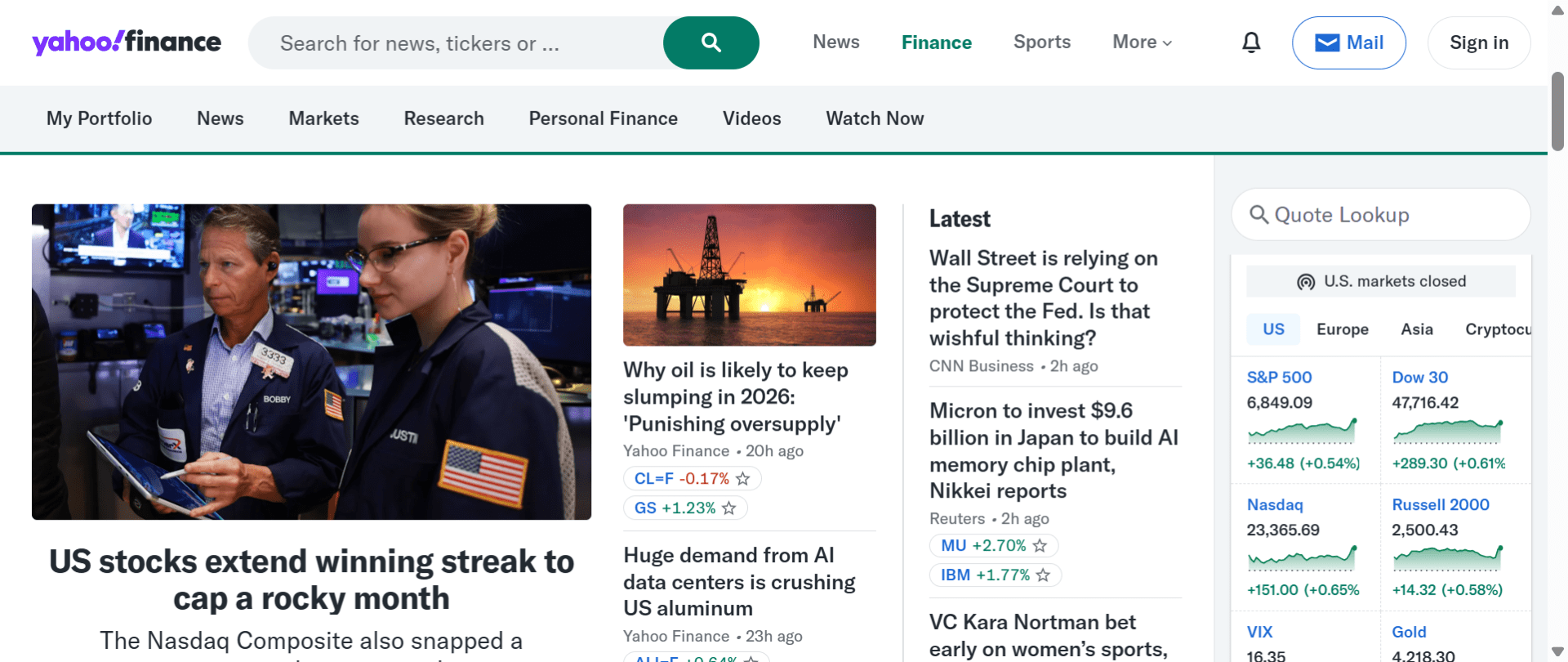Open the notifications bell

(x=1251, y=42)
